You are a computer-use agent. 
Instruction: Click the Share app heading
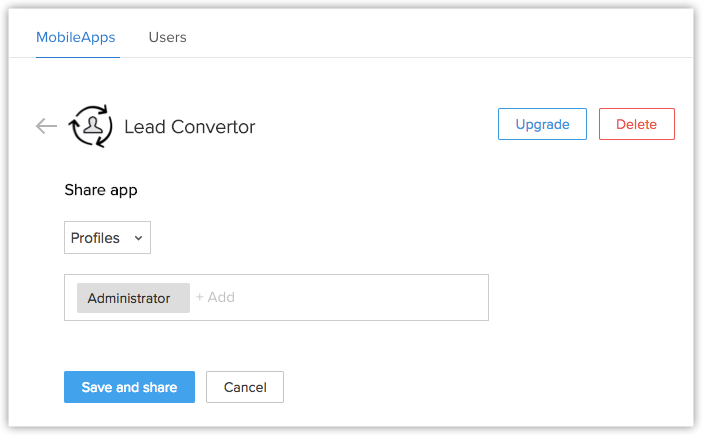(101, 189)
